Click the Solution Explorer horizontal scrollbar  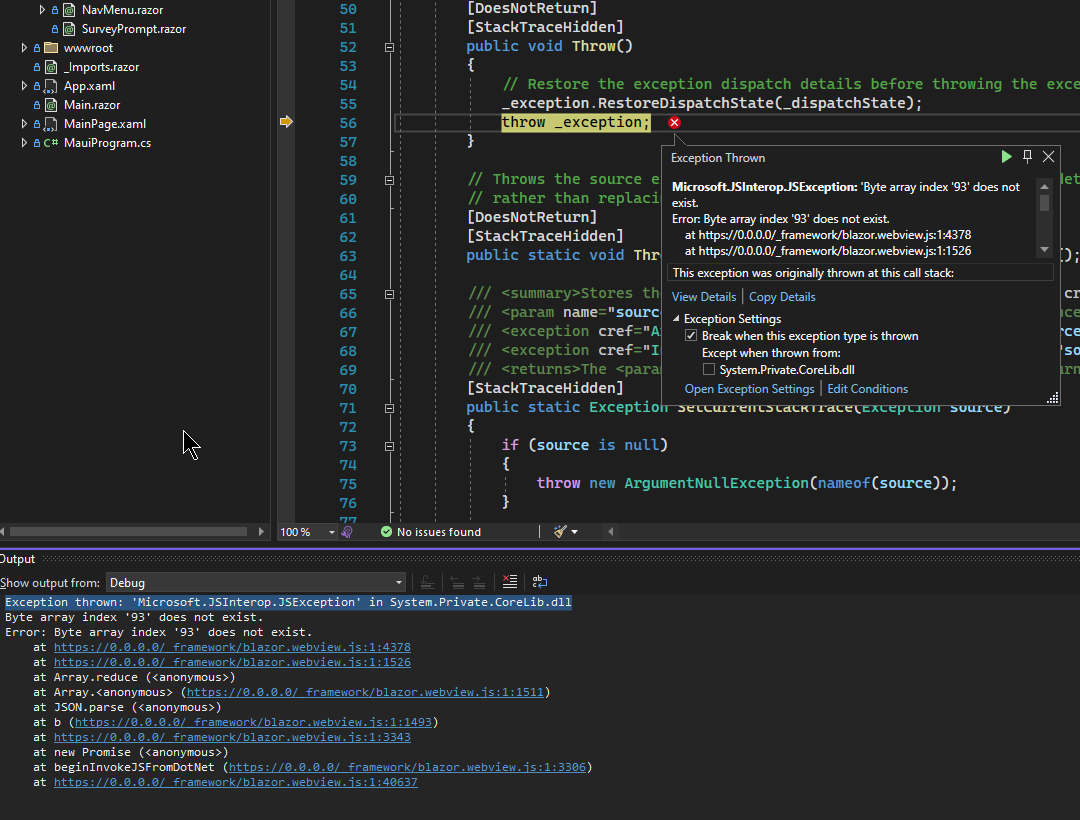pyautogui.click(x=128, y=532)
